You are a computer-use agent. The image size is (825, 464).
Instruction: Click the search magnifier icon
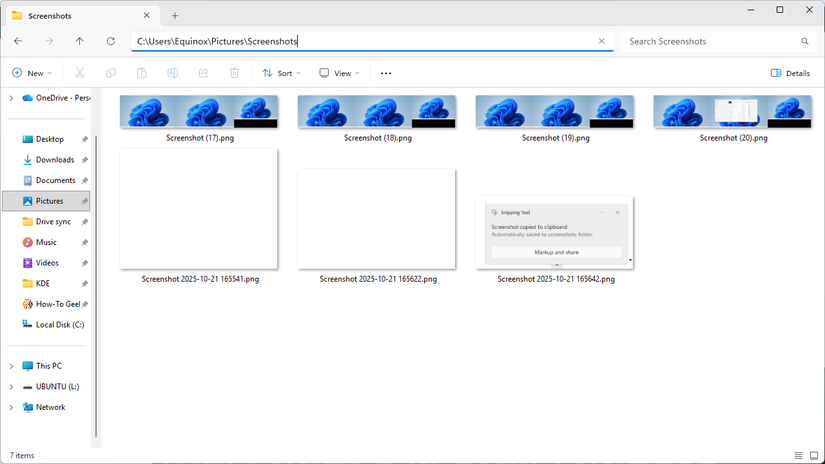[804, 41]
